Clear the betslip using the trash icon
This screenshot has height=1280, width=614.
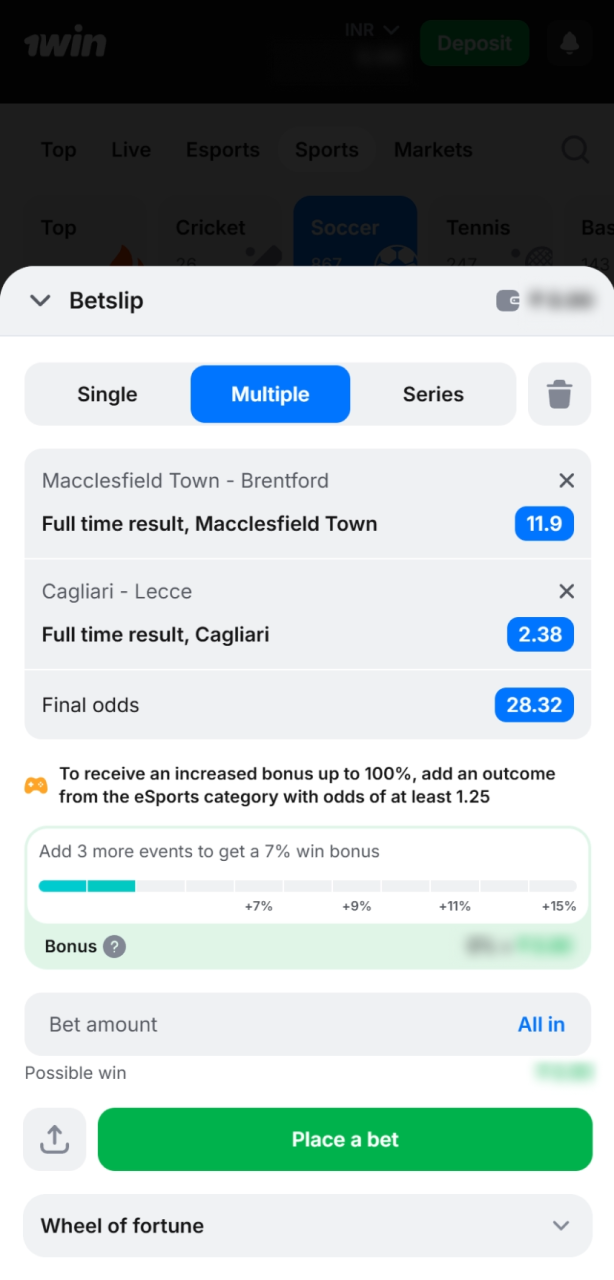(x=559, y=394)
